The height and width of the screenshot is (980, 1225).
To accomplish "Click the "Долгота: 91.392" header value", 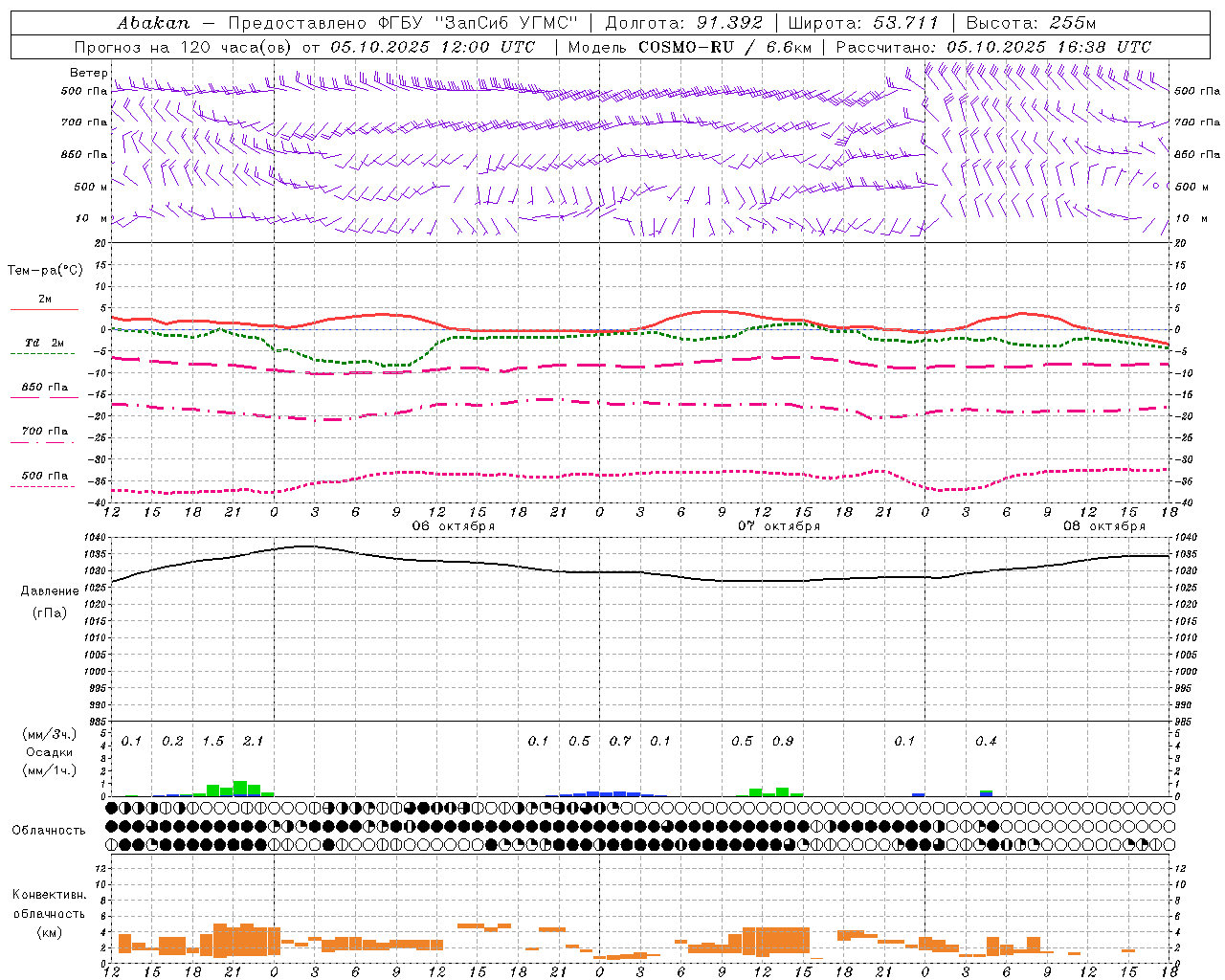I will coord(684,23).
